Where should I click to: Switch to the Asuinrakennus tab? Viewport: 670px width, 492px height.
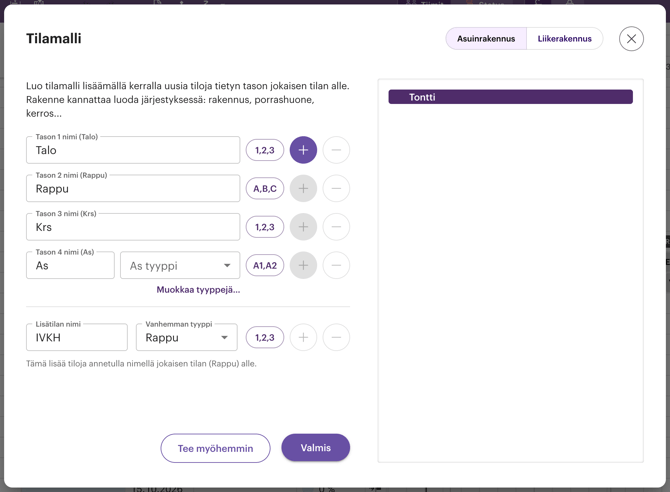tap(486, 39)
